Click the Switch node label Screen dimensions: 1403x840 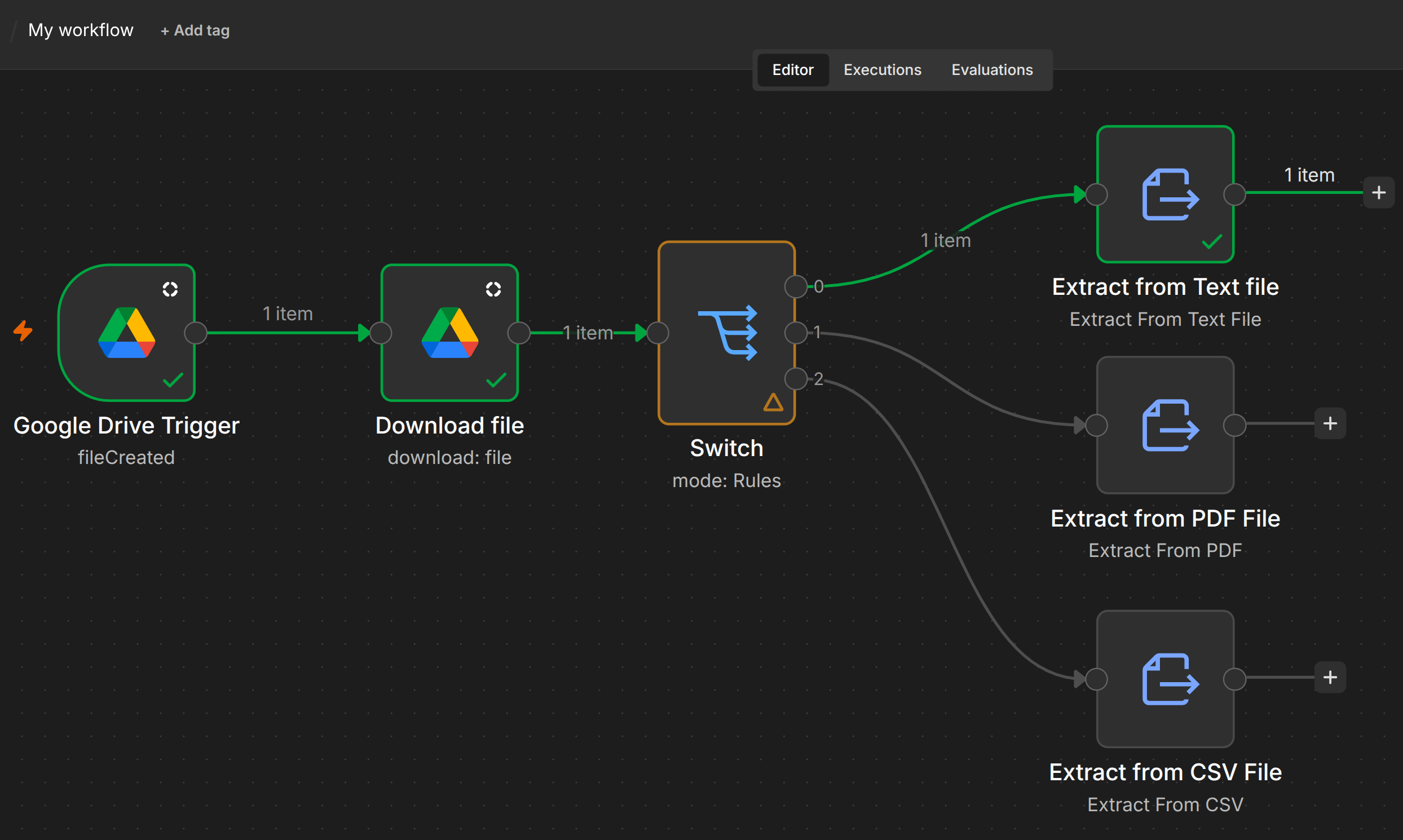tap(727, 448)
